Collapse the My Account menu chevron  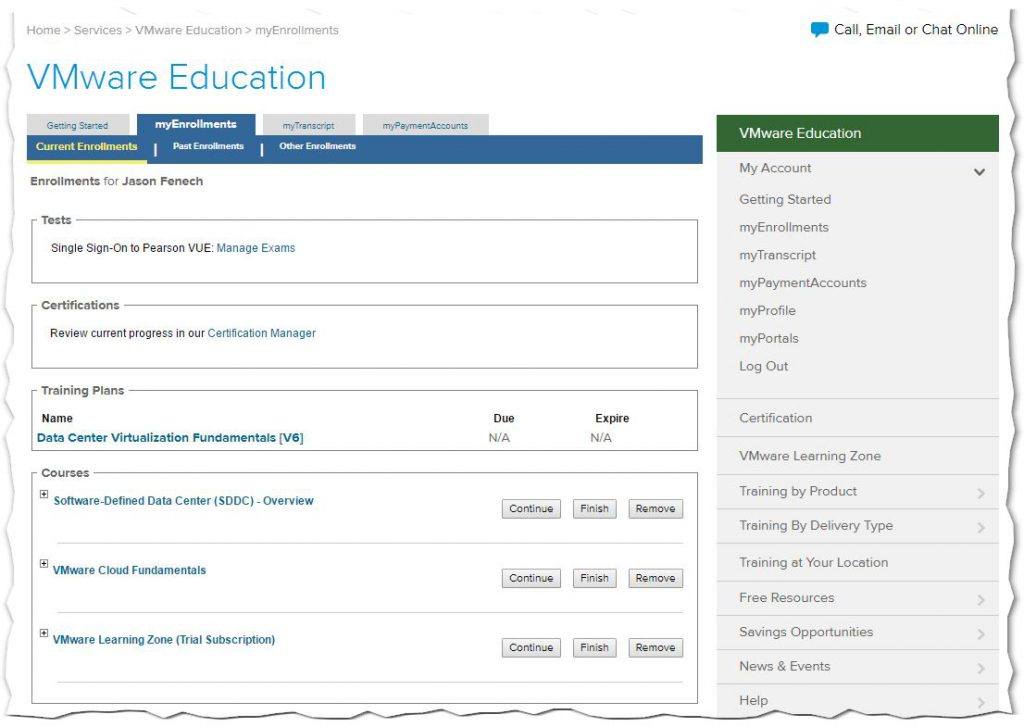click(979, 172)
